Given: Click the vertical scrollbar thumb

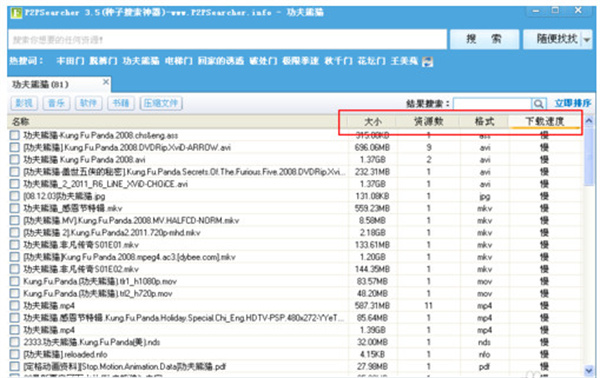Looking at the screenshot, I should pyautogui.click(x=589, y=157).
